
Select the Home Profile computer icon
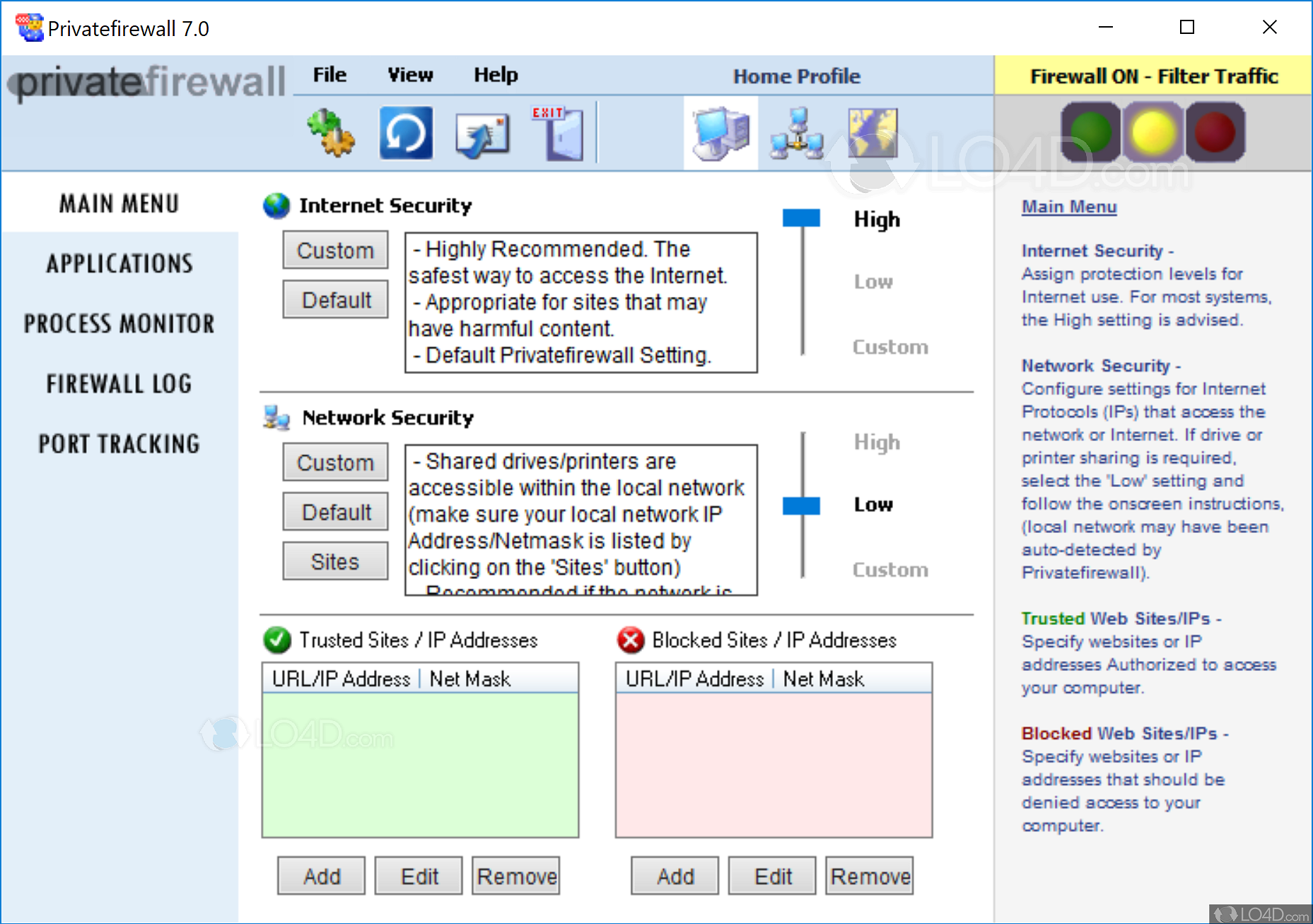click(720, 133)
